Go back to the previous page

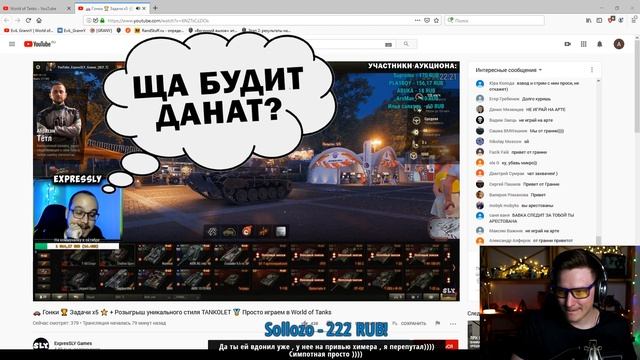pyautogui.click(x=7, y=20)
